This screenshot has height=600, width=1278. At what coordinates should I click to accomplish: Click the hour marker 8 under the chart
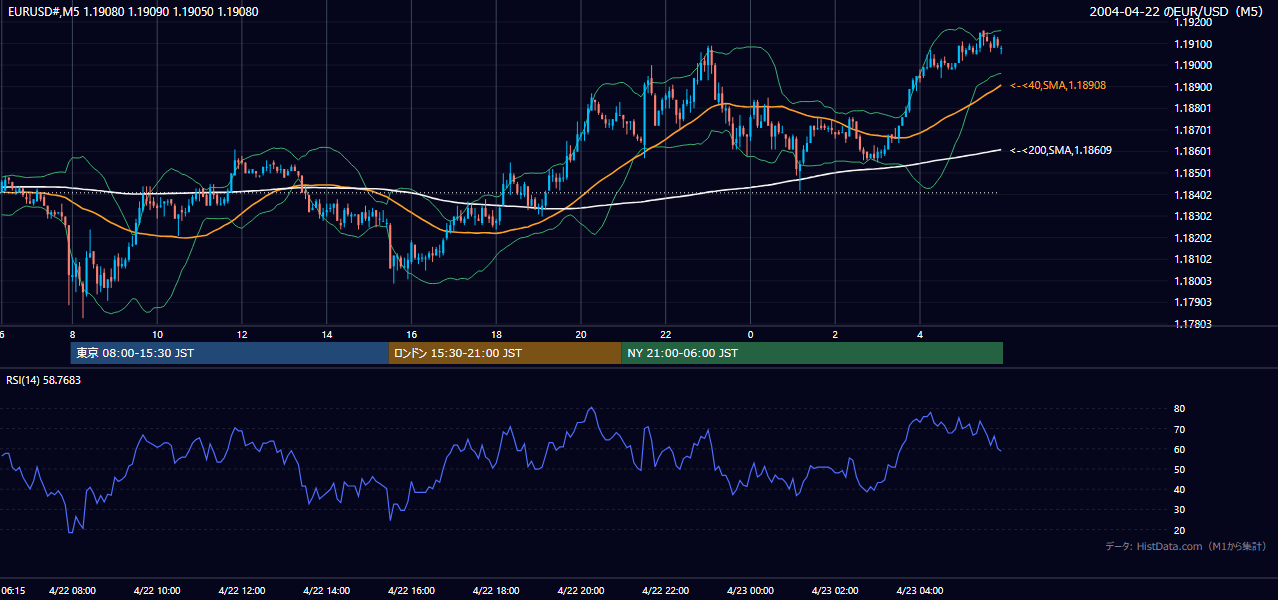(x=72, y=334)
